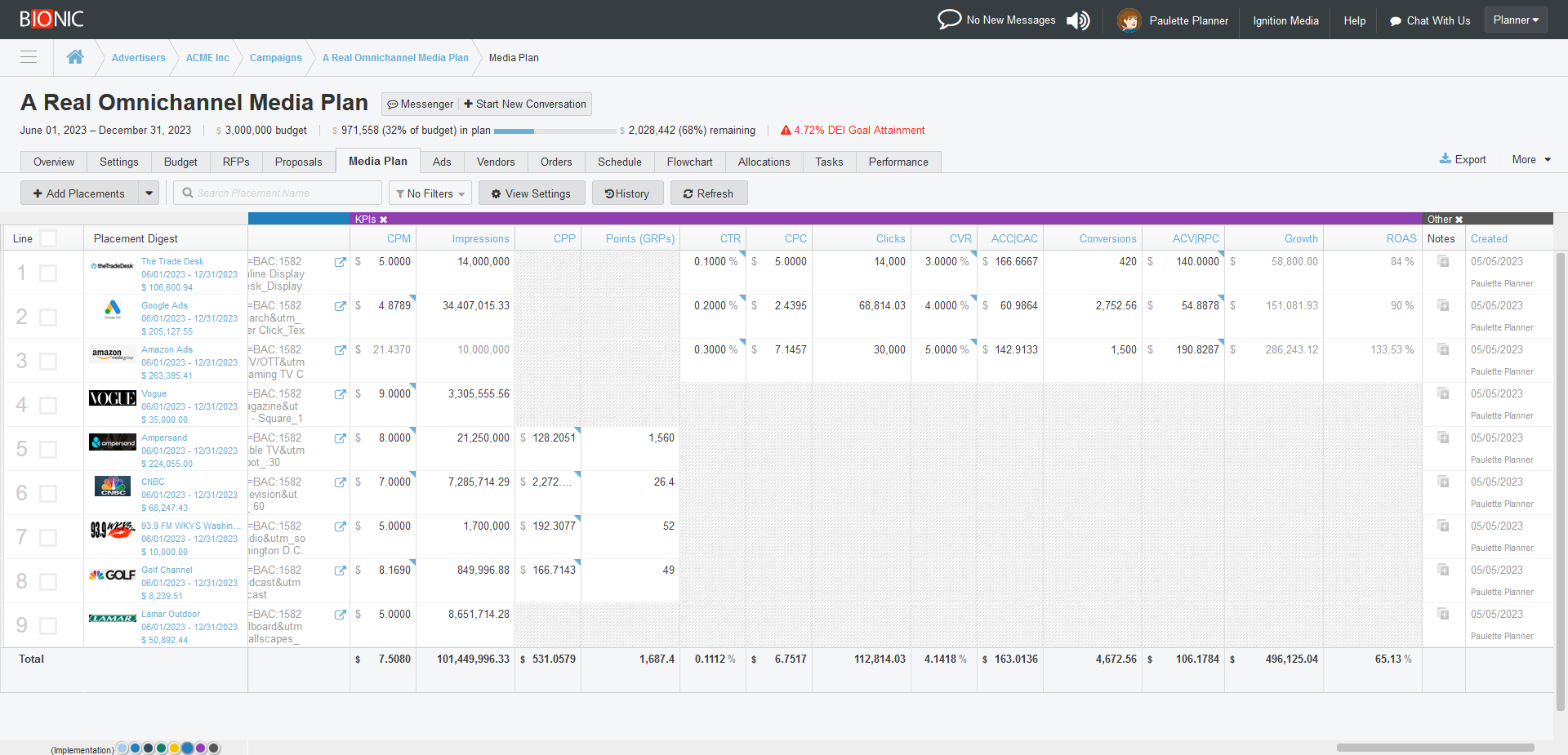This screenshot has width=1568, height=755.
Task: Start New Conversation
Action: click(x=525, y=104)
